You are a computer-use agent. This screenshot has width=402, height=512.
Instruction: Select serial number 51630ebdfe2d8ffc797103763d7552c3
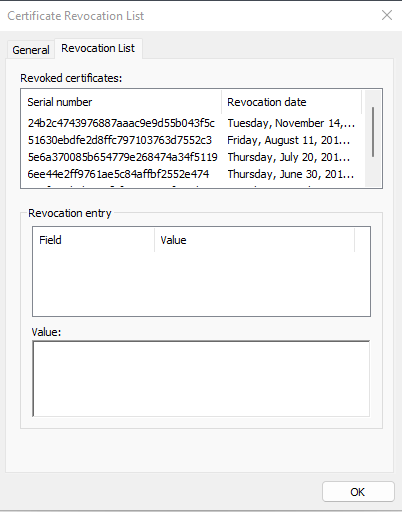(120, 140)
